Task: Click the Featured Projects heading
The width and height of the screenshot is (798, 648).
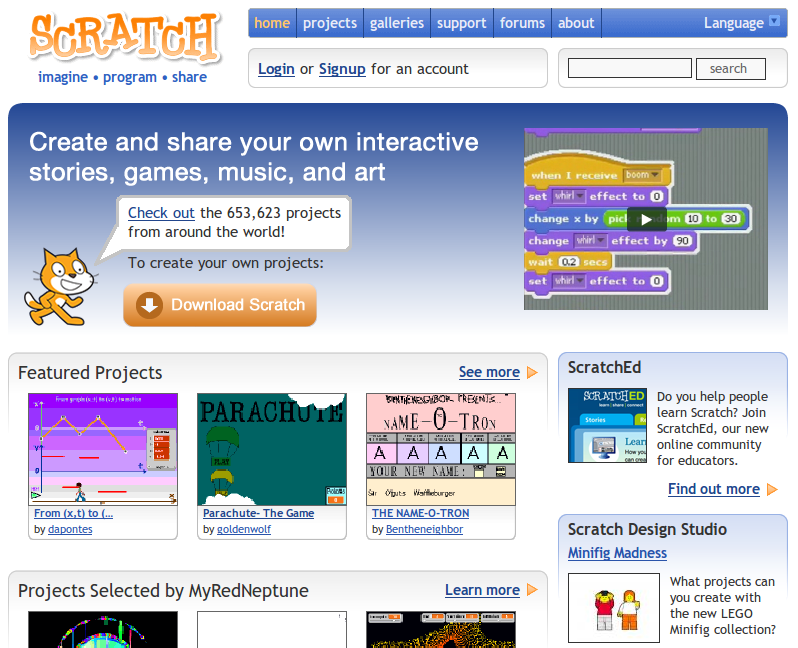Action: coord(90,373)
